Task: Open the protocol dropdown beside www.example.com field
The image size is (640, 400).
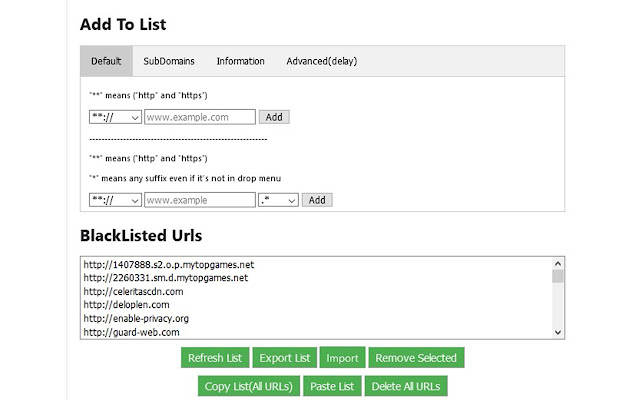Action: (x=116, y=117)
